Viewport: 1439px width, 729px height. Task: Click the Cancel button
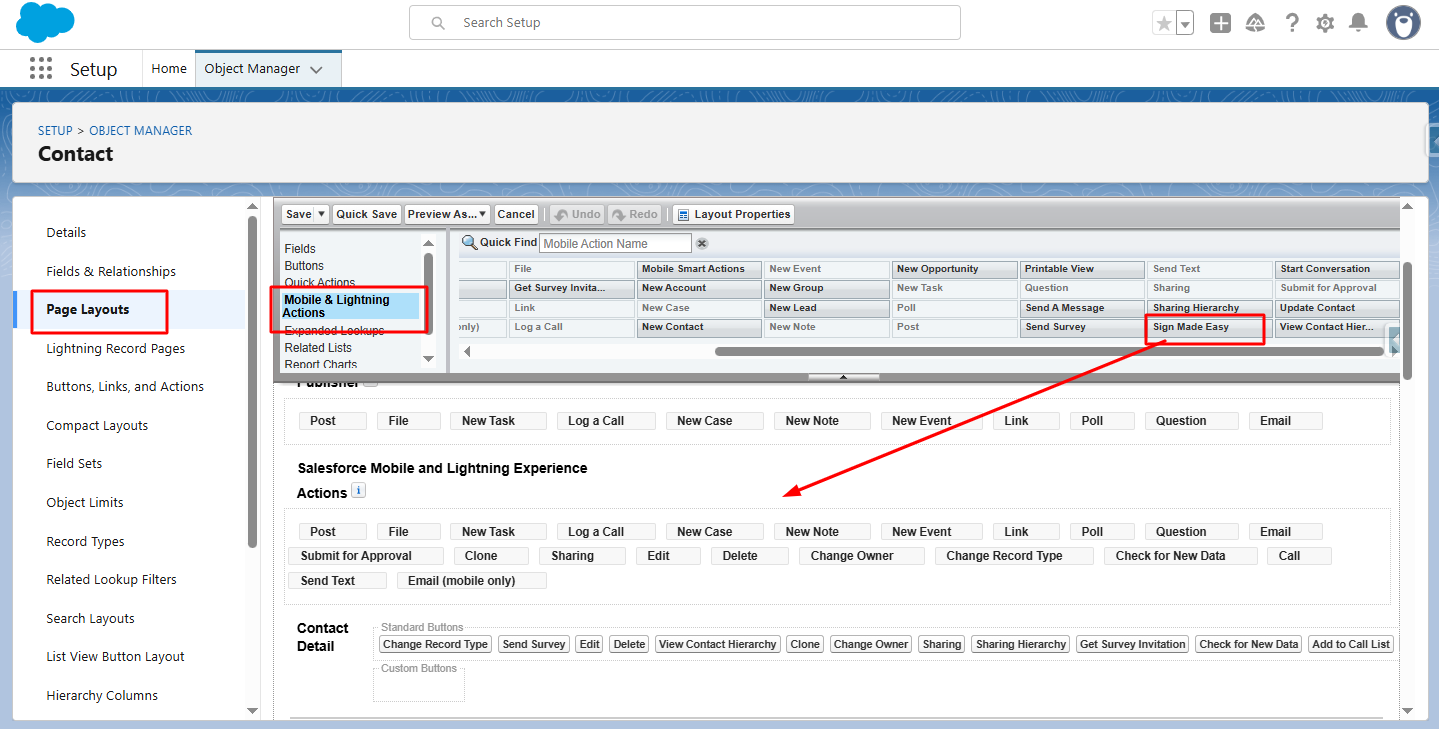pyautogui.click(x=516, y=213)
